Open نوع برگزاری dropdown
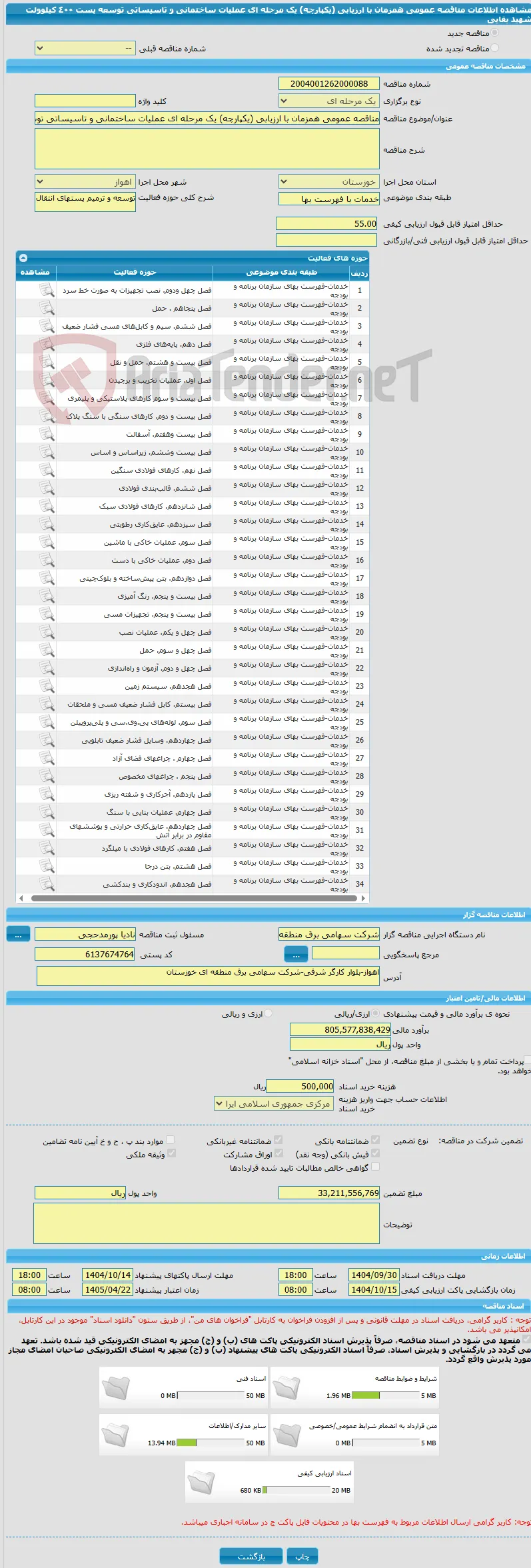This screenshot has width=531, height=1568. (x=329, y=101)
